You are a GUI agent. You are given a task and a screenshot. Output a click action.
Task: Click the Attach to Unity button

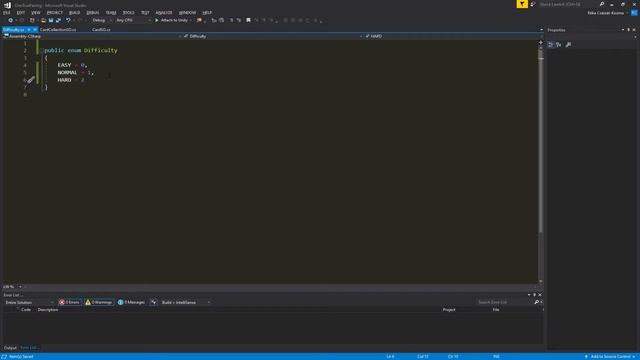(171, 20)
